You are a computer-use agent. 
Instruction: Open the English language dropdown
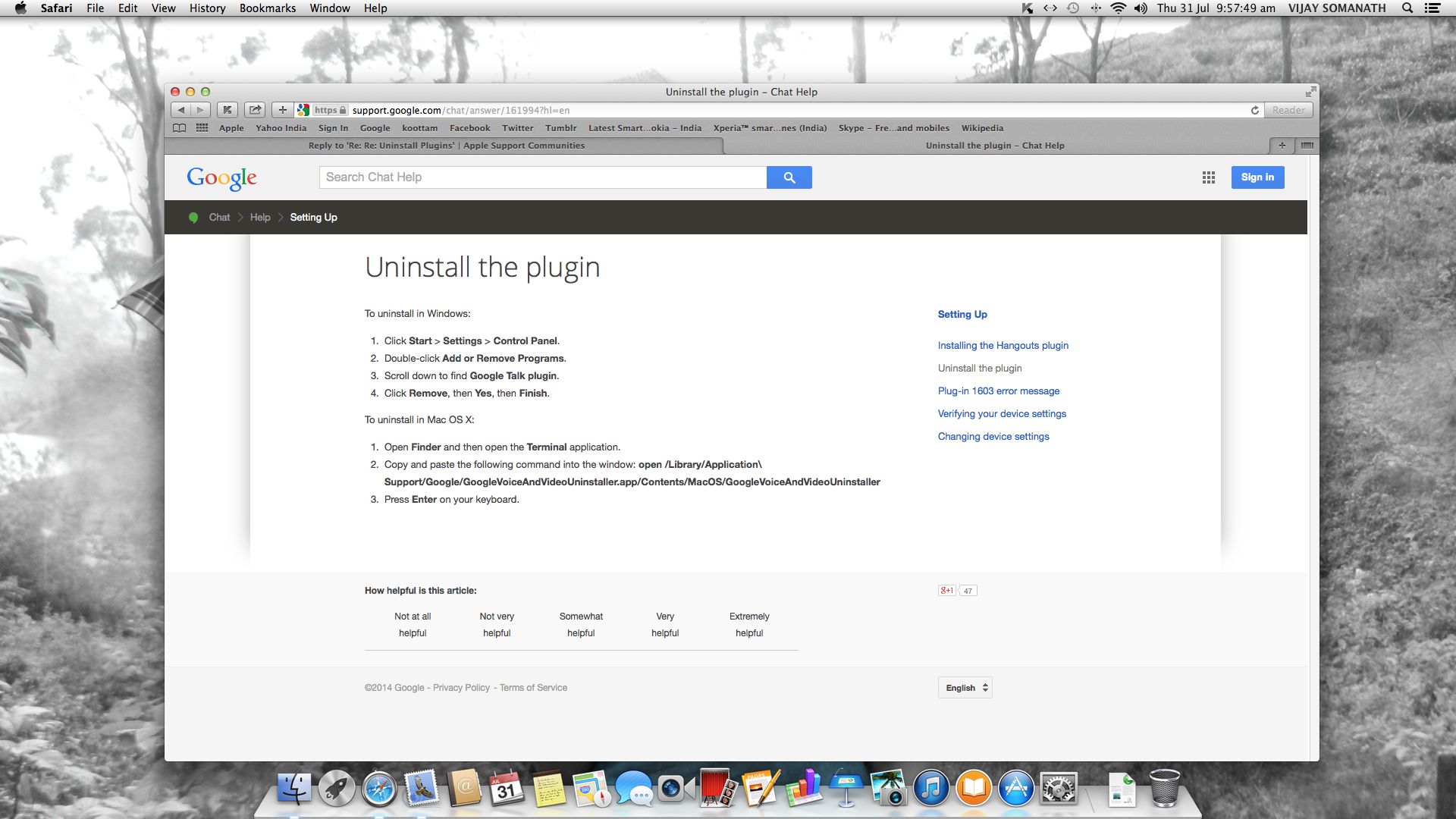click(965, 688)
